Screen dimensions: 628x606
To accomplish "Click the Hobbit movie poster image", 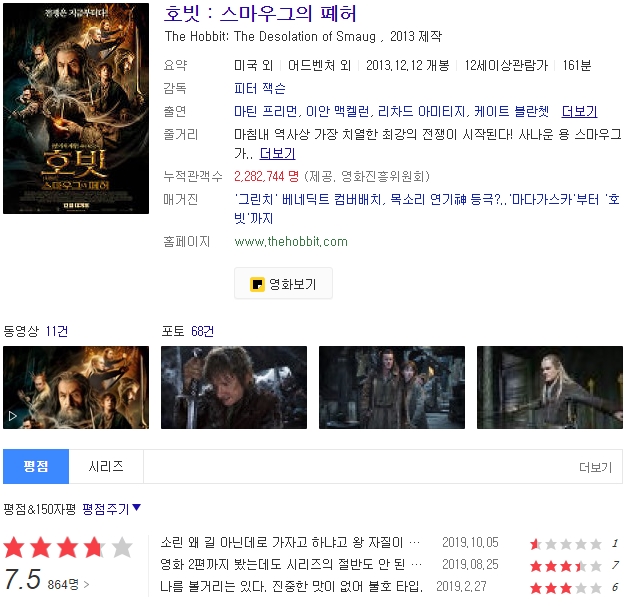I will [x=76, y=108].
